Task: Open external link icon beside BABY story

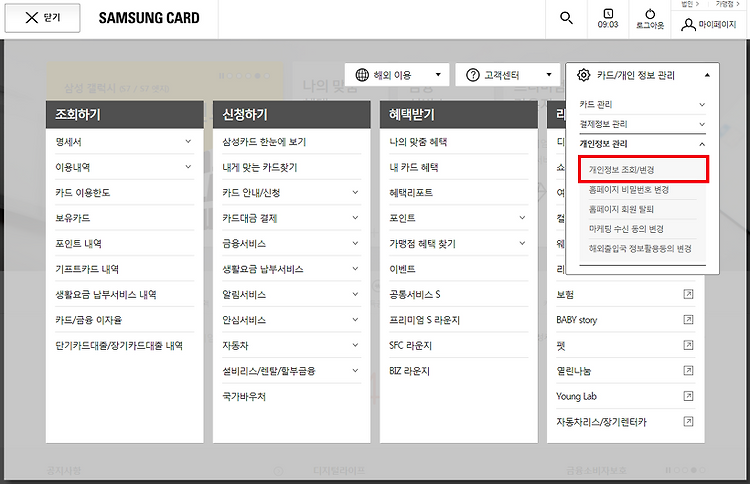Action: click(x=688, y=319)
